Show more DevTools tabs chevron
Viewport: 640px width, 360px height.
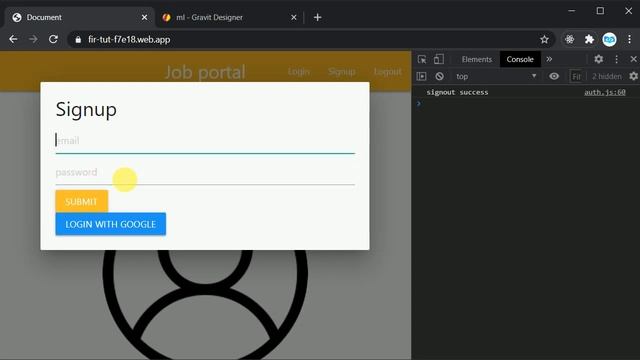pyautogui.click(x=549, y=59)
